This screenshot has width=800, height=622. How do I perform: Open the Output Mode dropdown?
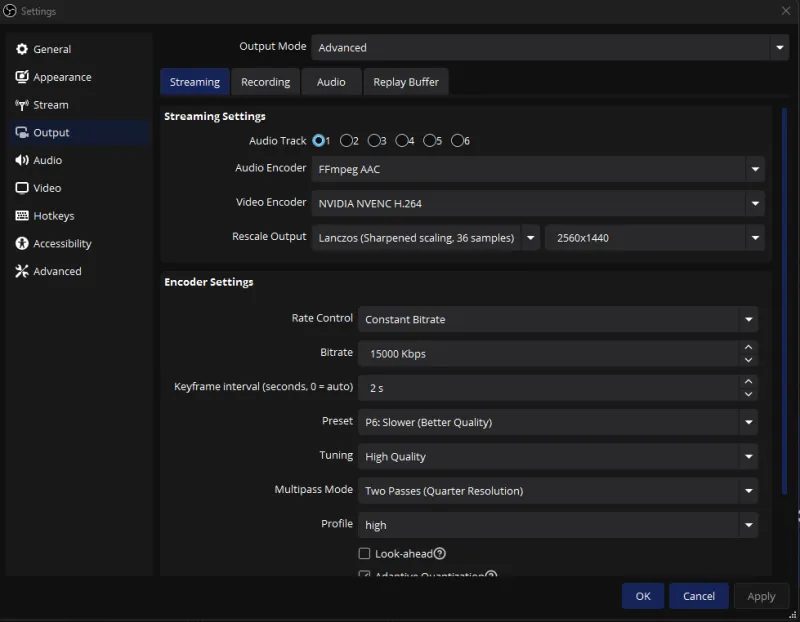[550, 47]
